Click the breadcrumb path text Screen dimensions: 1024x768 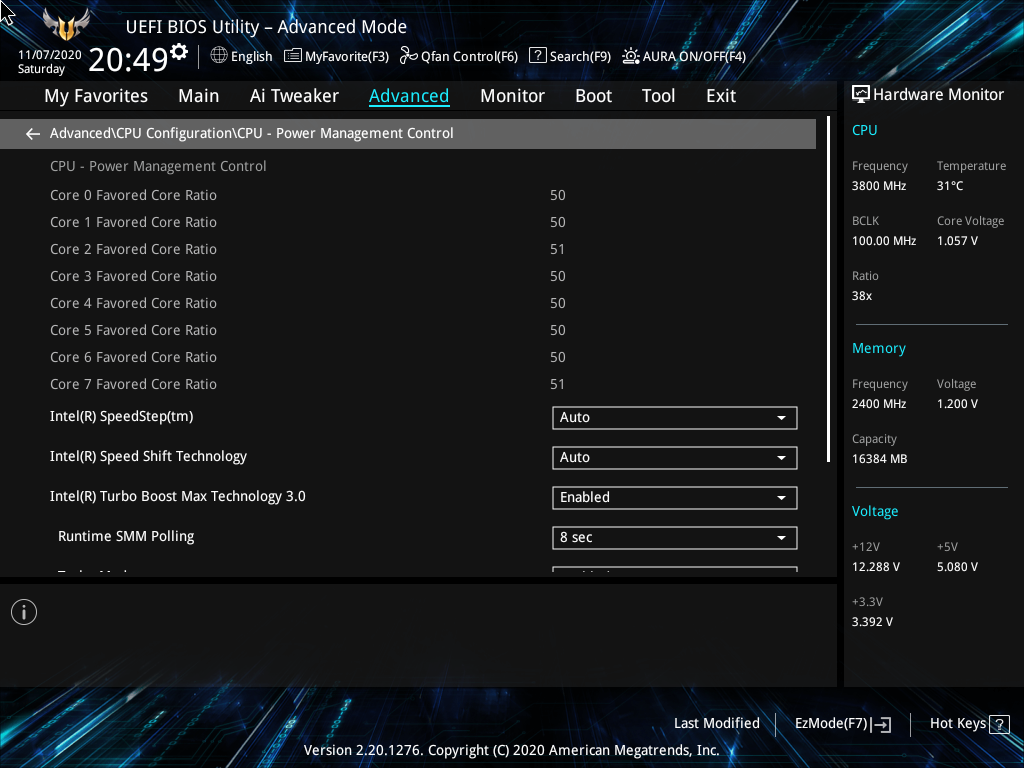pos(251,133)
